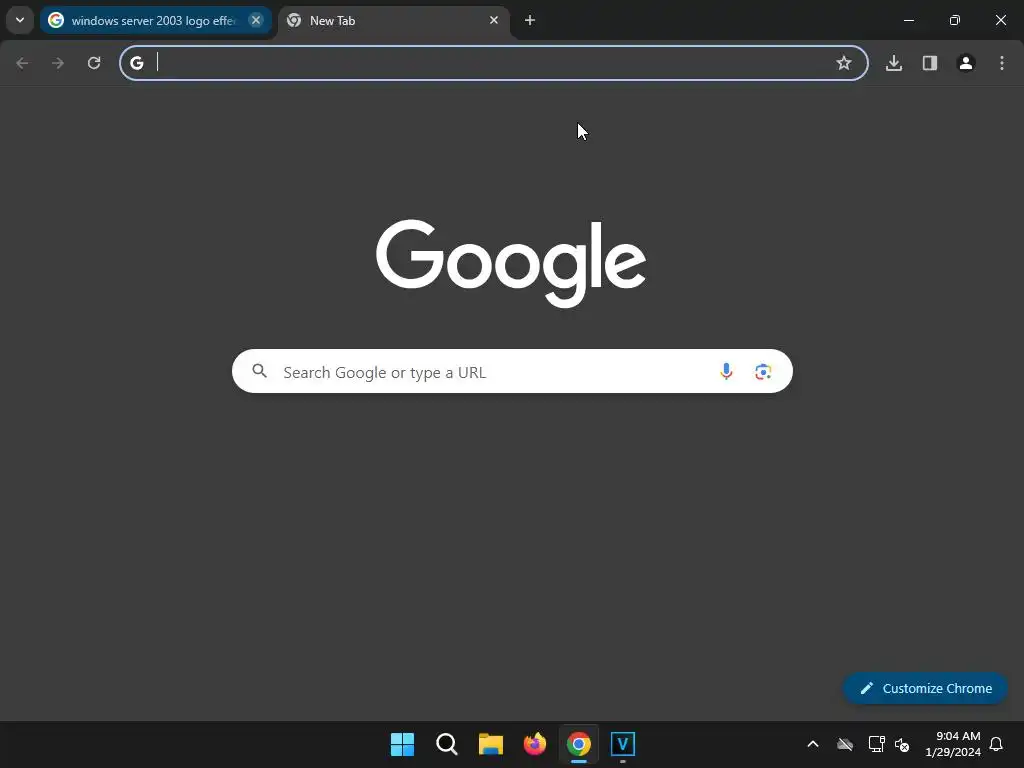Select the New Tab tab

click(394, 20)
